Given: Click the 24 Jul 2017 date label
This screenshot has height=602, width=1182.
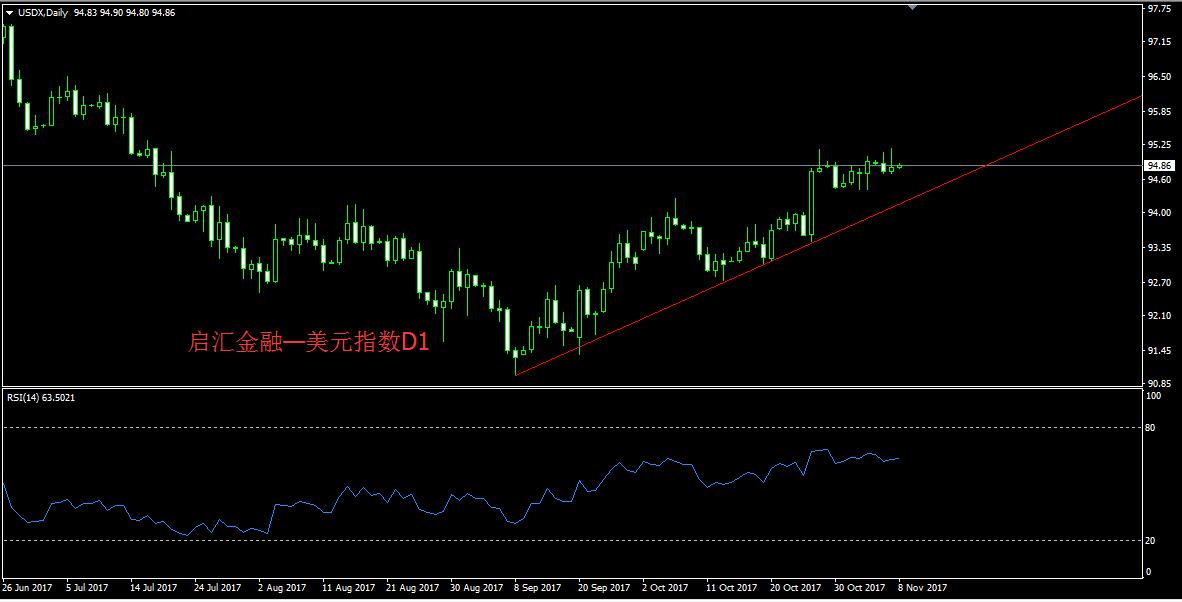Looking at the screenshot, I should [218, 588].
